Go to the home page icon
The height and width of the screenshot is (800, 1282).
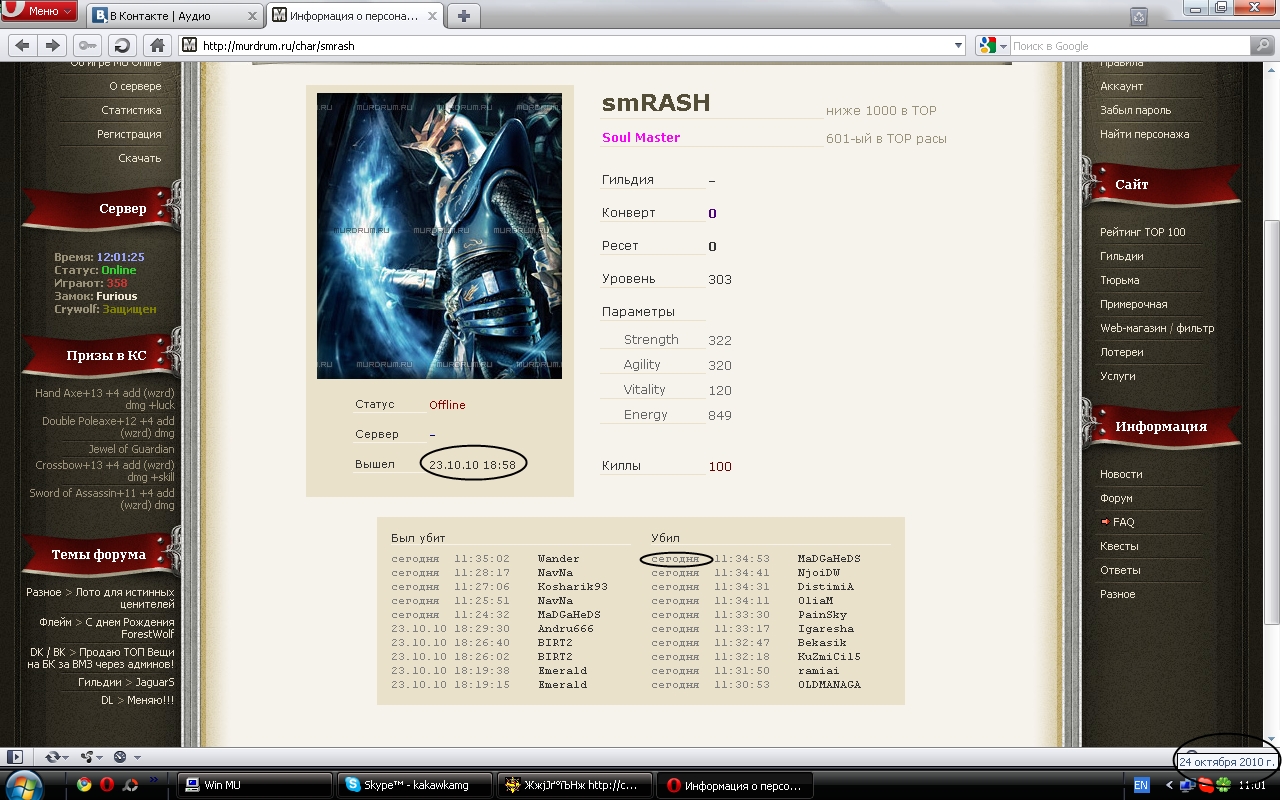coord(156,45)
